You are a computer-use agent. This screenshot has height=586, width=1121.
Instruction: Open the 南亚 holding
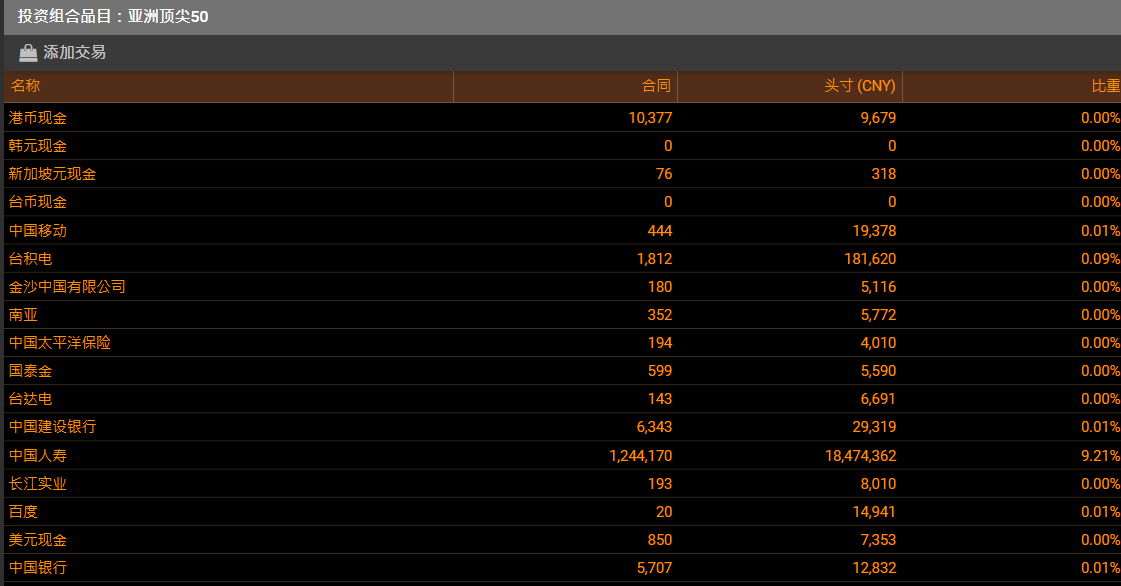click(x=24, y=314)
